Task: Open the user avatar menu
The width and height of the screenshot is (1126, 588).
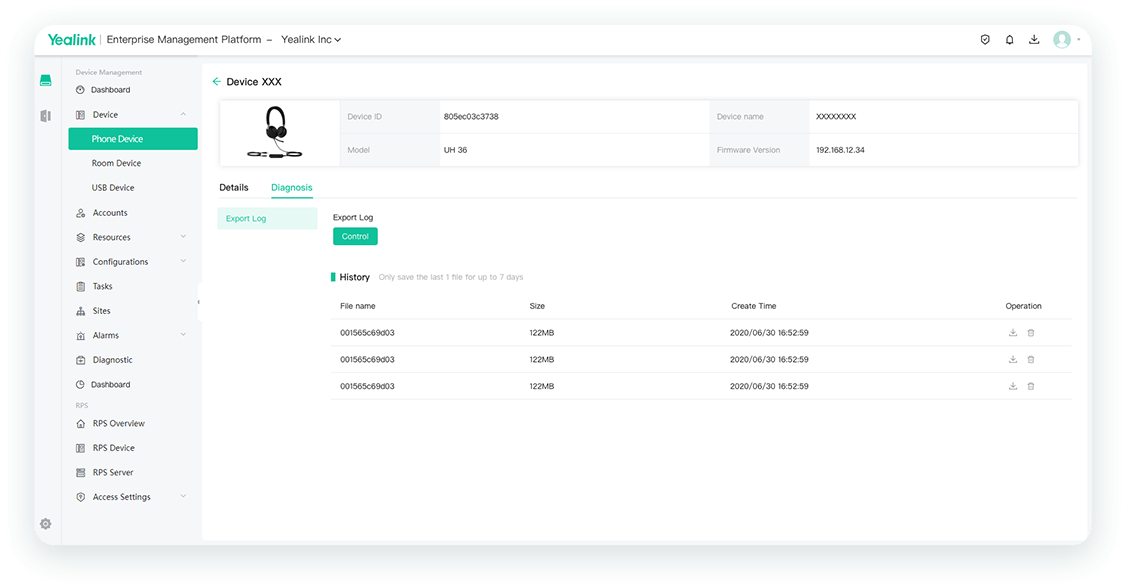Action: coord(1062,40)
